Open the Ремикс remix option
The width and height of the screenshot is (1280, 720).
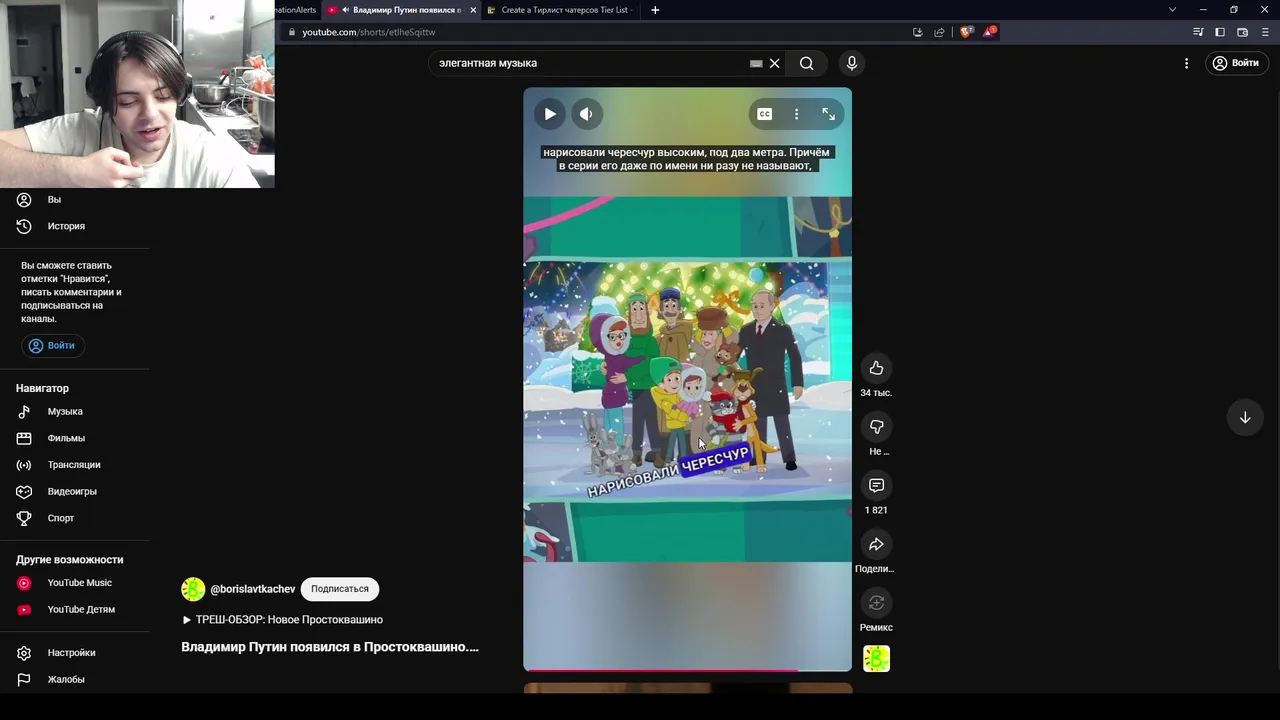(x=876, y=603)
